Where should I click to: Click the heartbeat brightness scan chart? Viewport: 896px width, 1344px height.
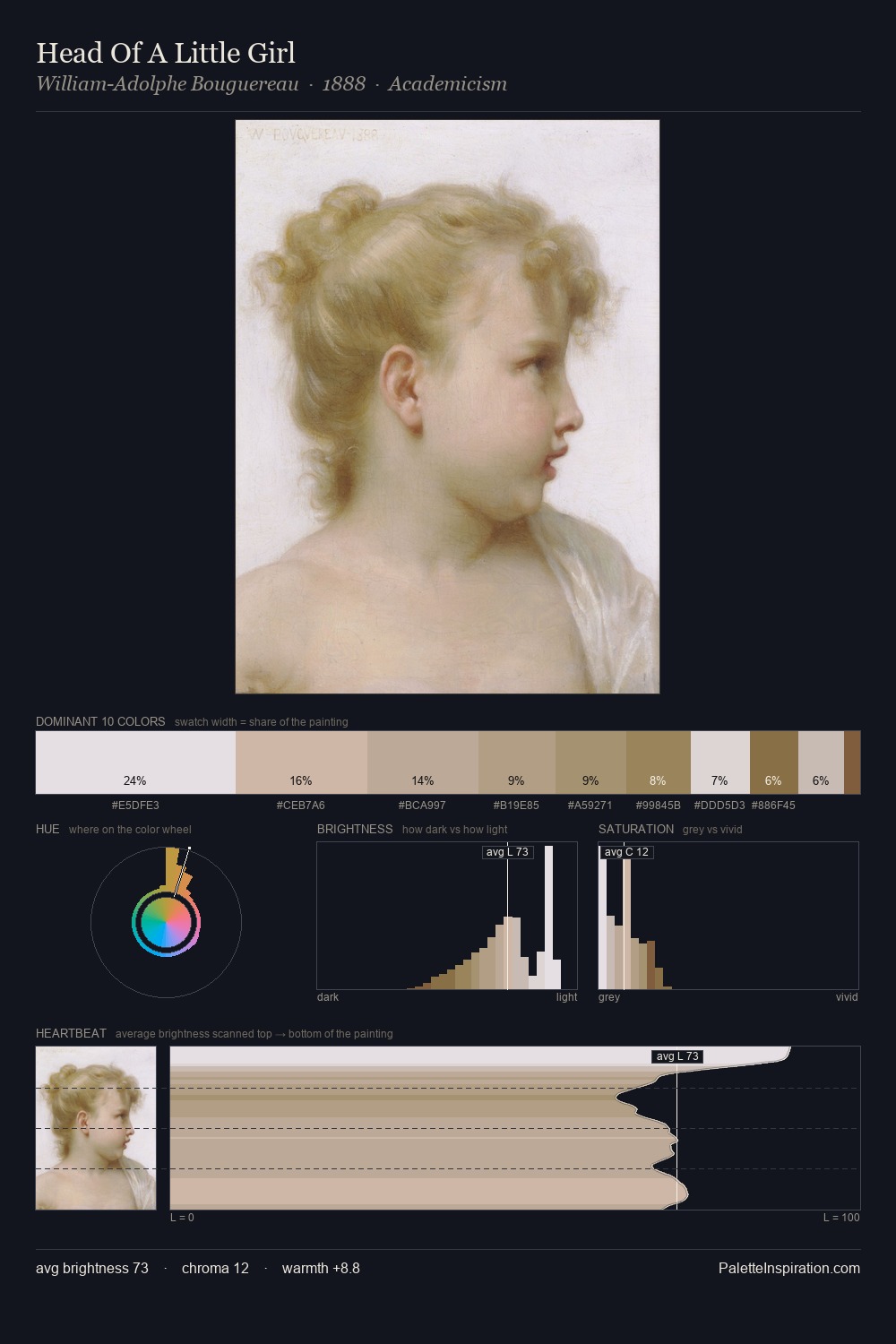coord(515,1128)
